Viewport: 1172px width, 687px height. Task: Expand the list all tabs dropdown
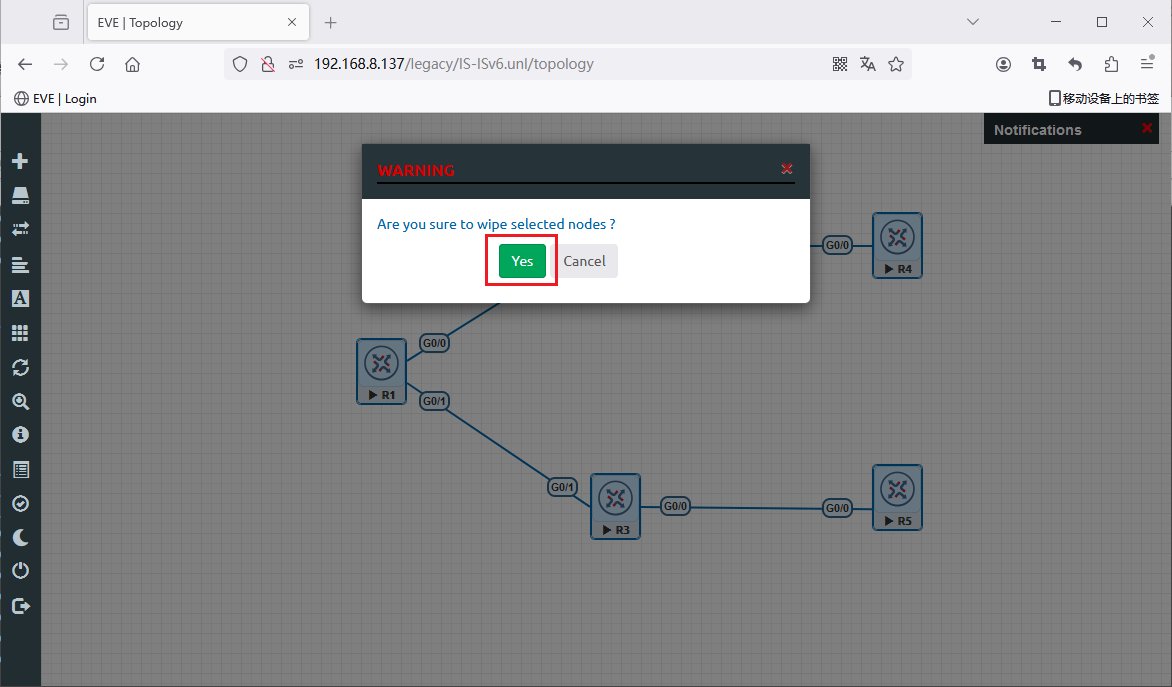[x=973, y=22]
